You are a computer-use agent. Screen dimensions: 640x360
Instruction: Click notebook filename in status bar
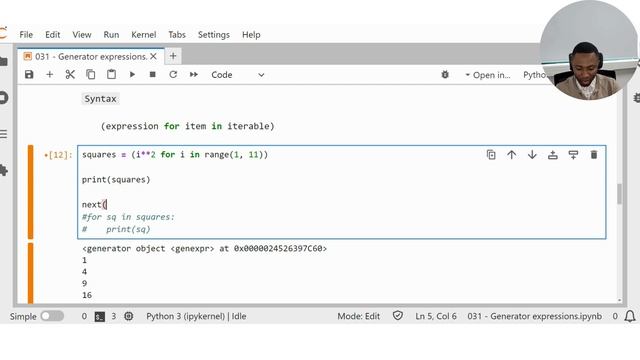point(534,316)
